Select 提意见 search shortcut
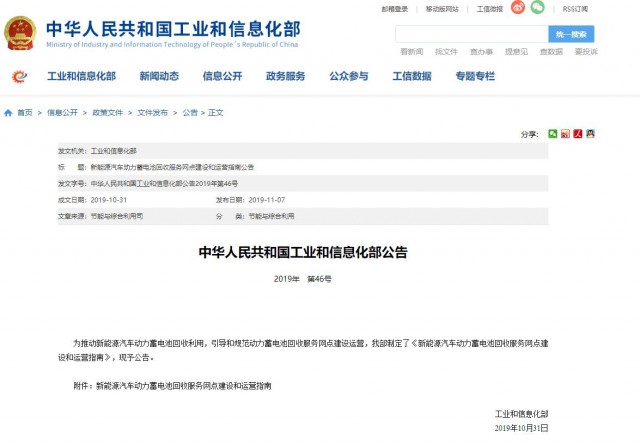Image resolution: width=640 pixels, height=446 pixels. pyautogui.click(x=516, y=52)
